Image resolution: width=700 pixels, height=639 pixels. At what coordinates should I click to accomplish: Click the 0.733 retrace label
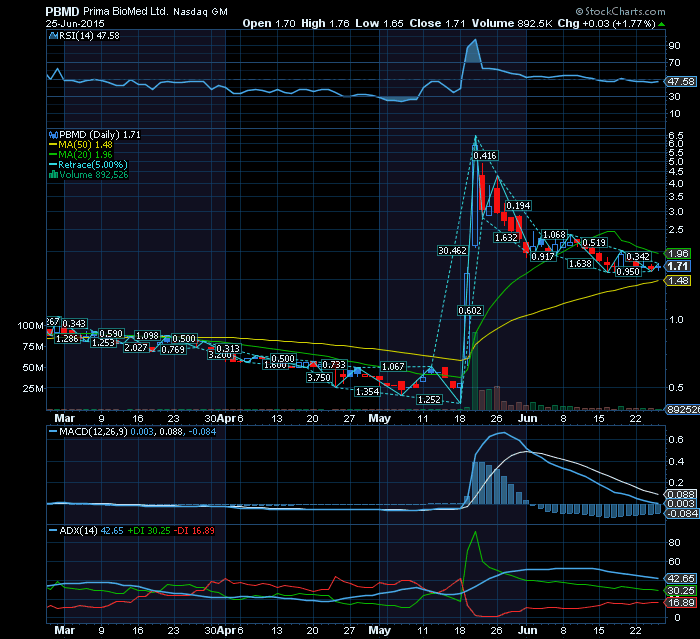pos(334,365)
